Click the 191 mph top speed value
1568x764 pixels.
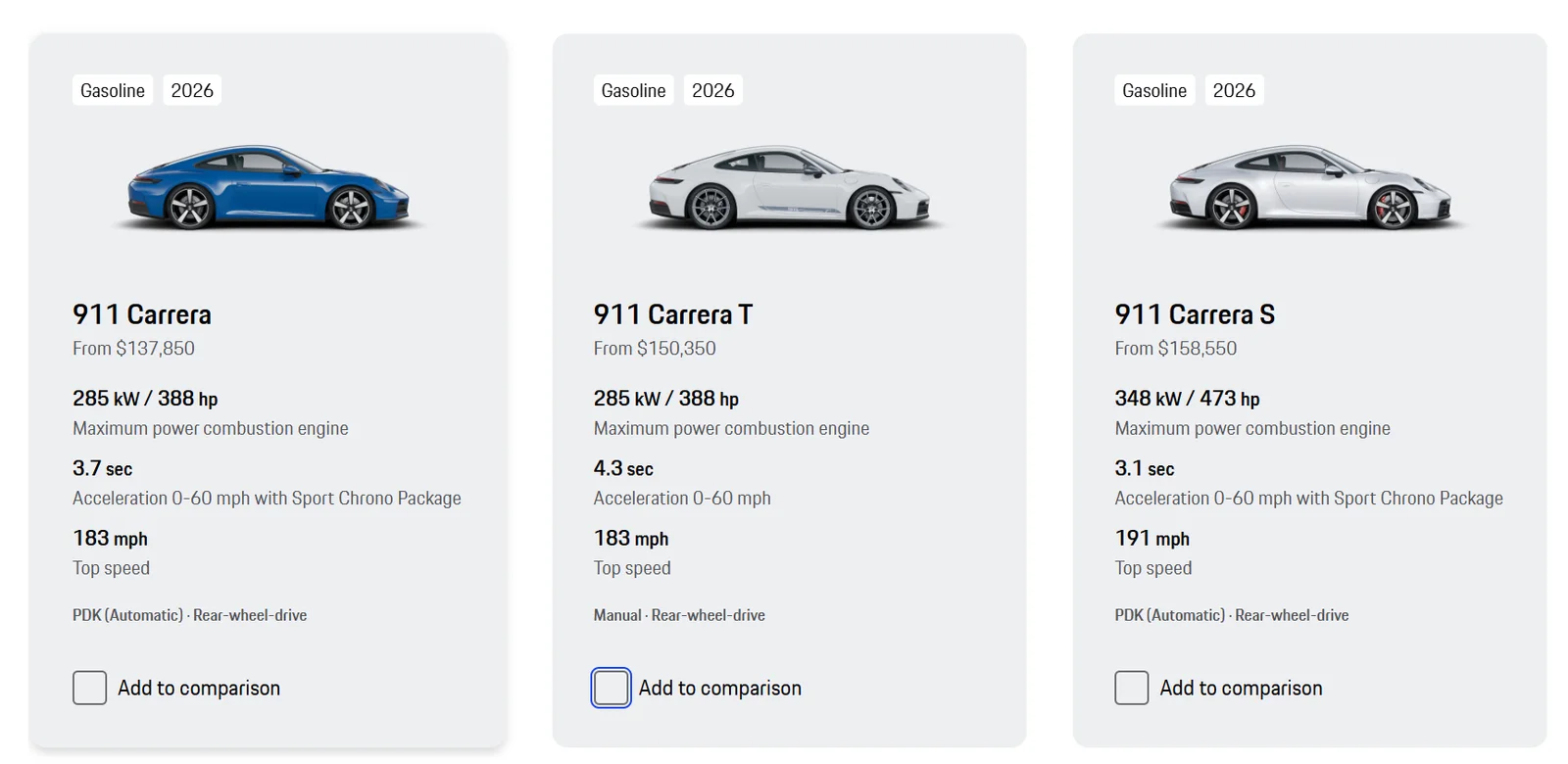point(1151,539)
